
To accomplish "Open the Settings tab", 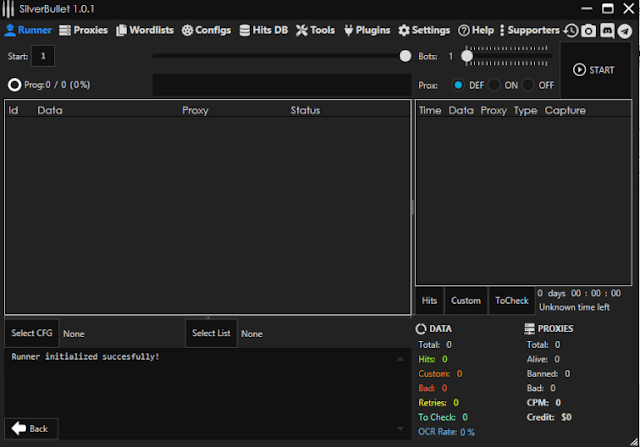I will click(424, 30).
